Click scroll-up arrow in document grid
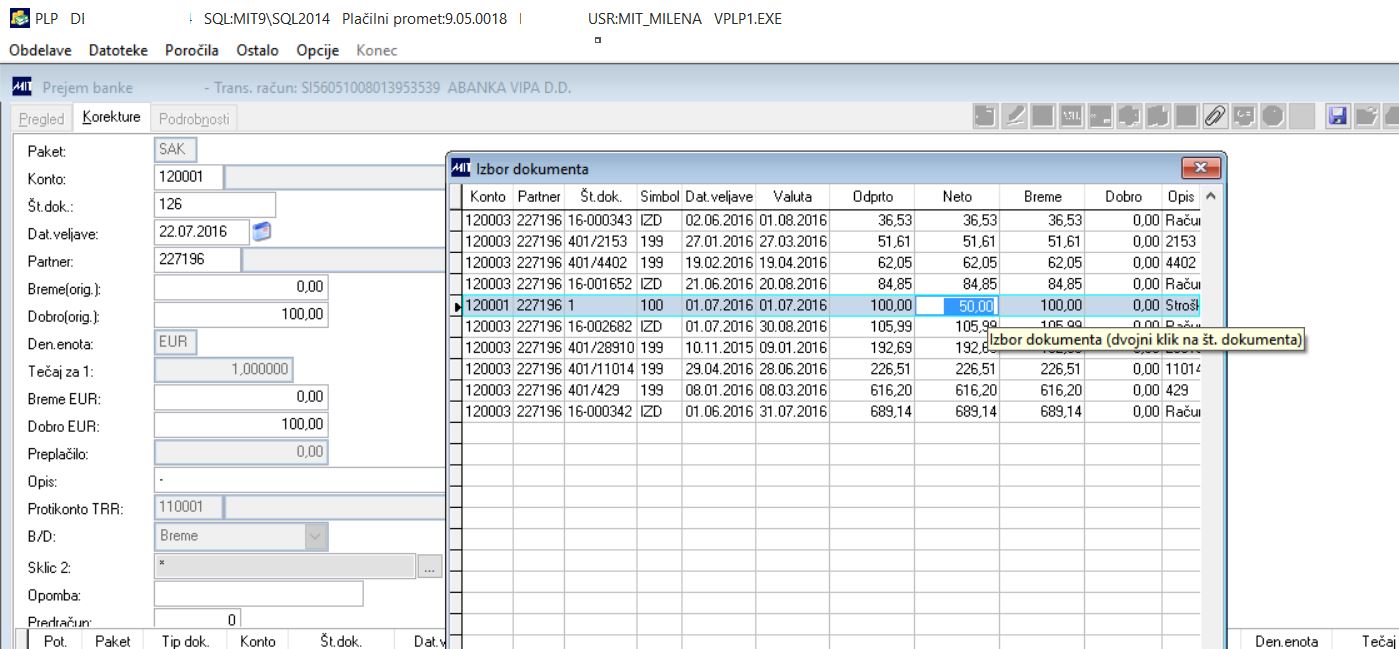1399x649 pixels. pos(1211,197)
